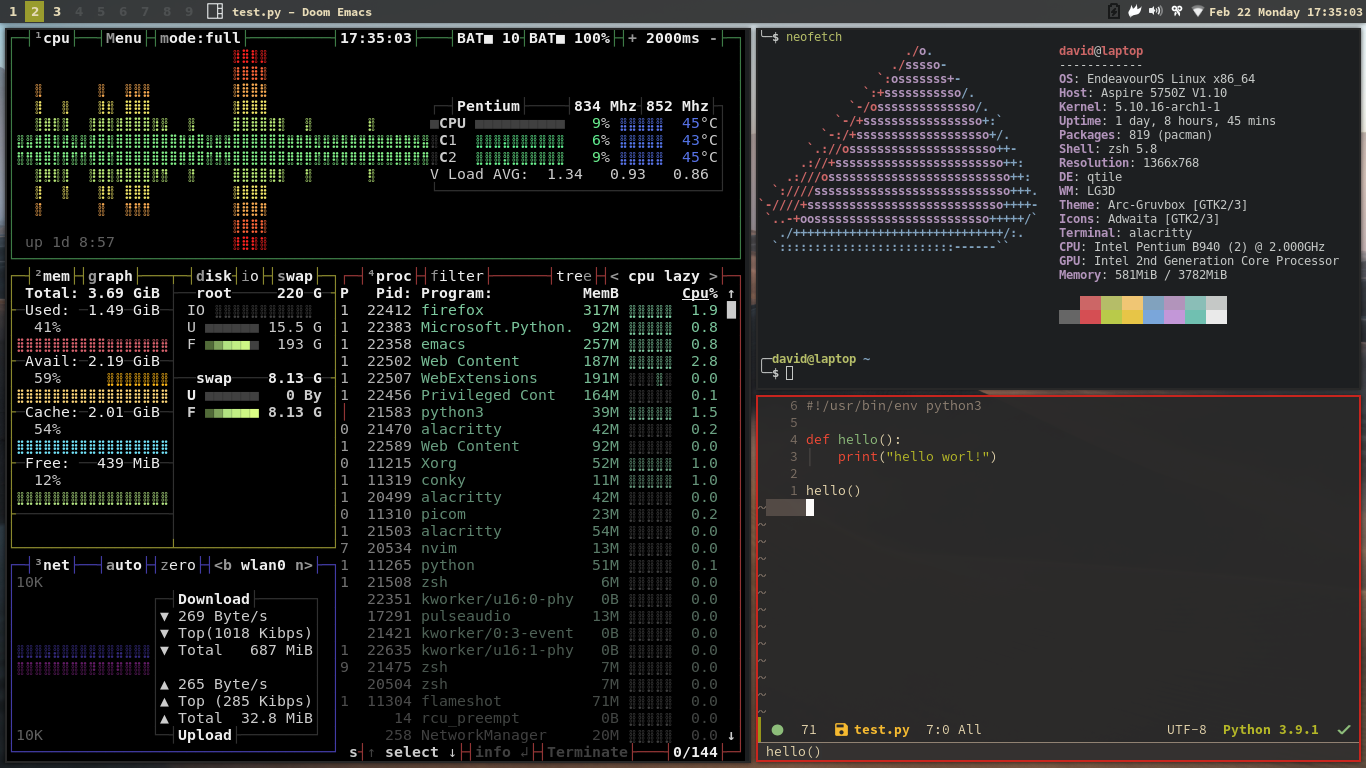
Task: Toggle auto scaling in the net box
Action: (124, 565)
